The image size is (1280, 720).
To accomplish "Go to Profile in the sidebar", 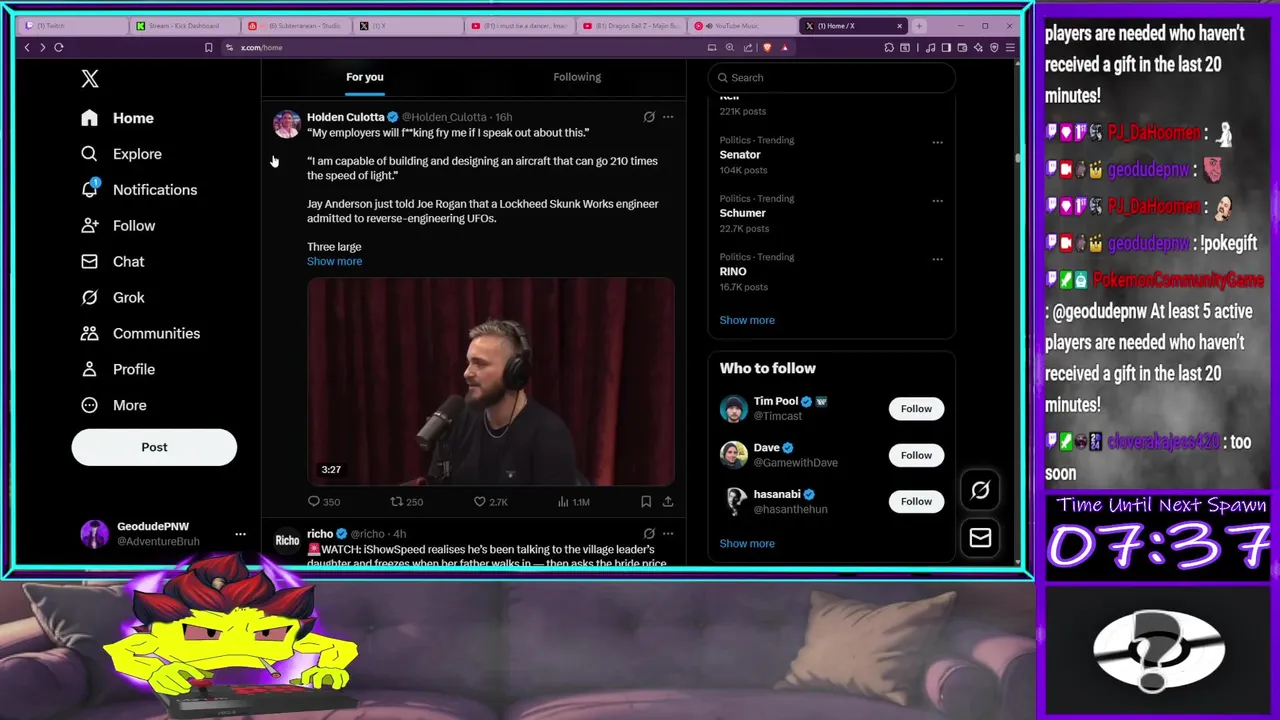I will click(x=119, y=370).
